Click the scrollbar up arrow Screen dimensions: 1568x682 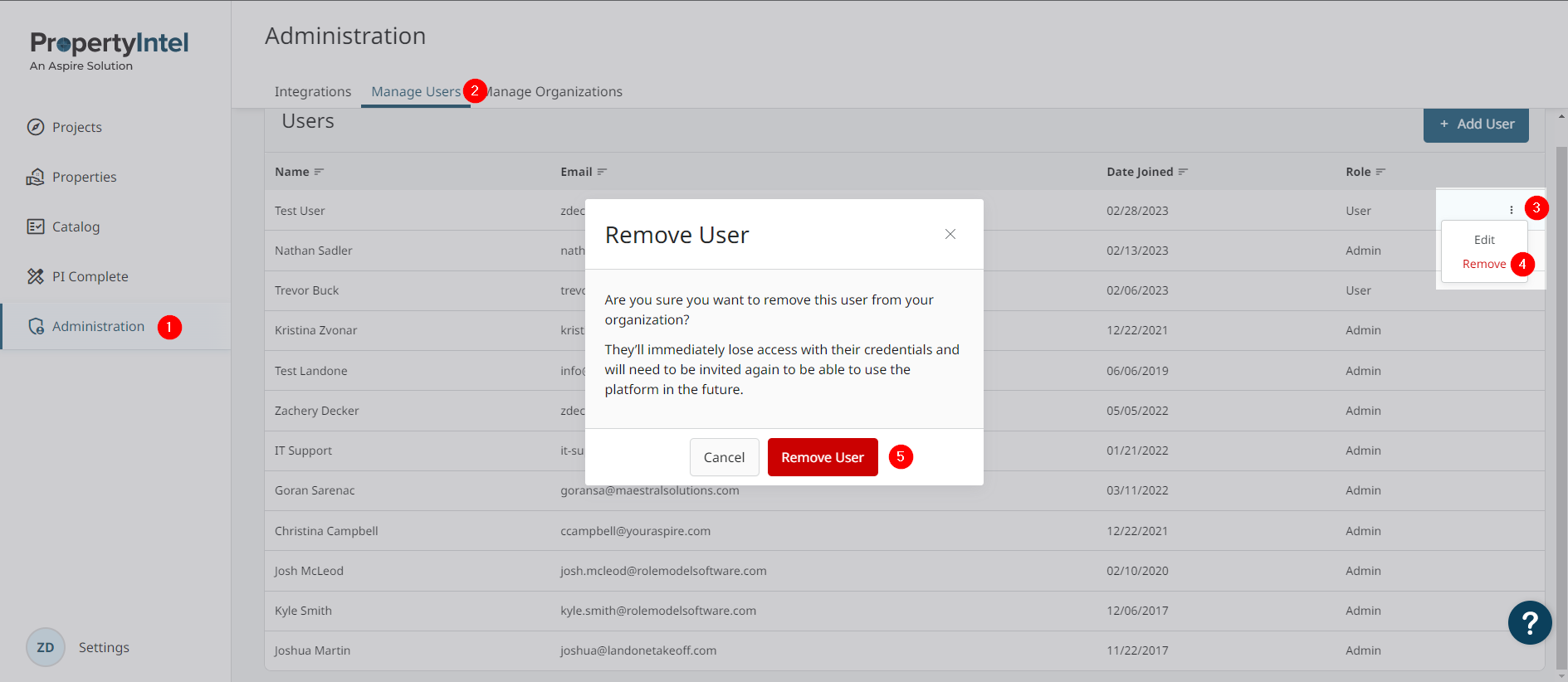(x=1561, y=116)
